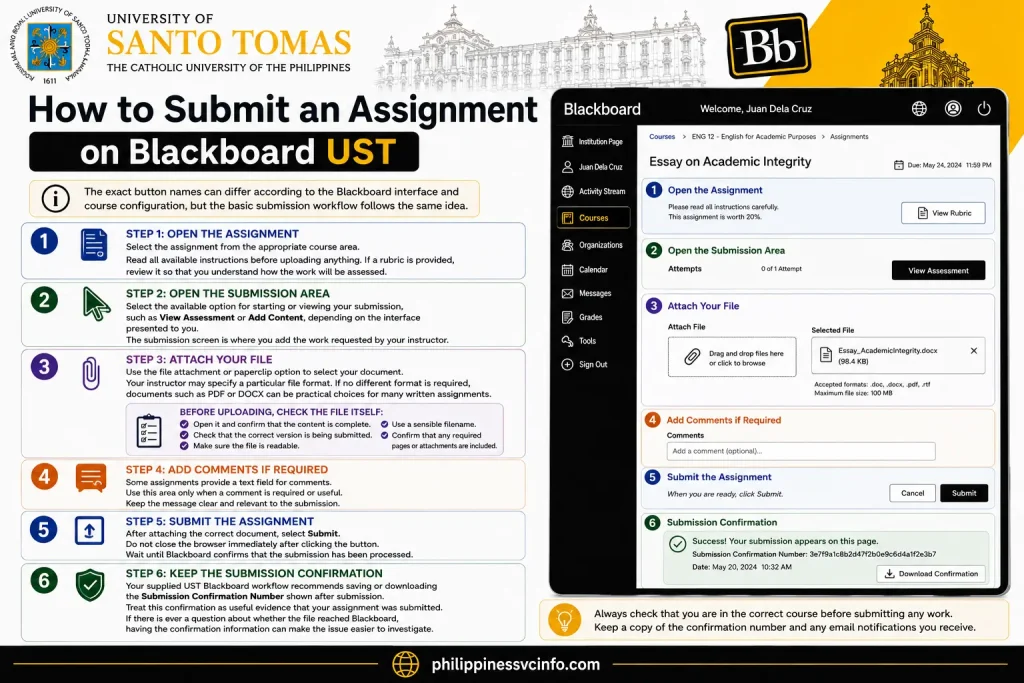Click the drag and drop file area
The image size is (1024, 683).
point(731,357)
